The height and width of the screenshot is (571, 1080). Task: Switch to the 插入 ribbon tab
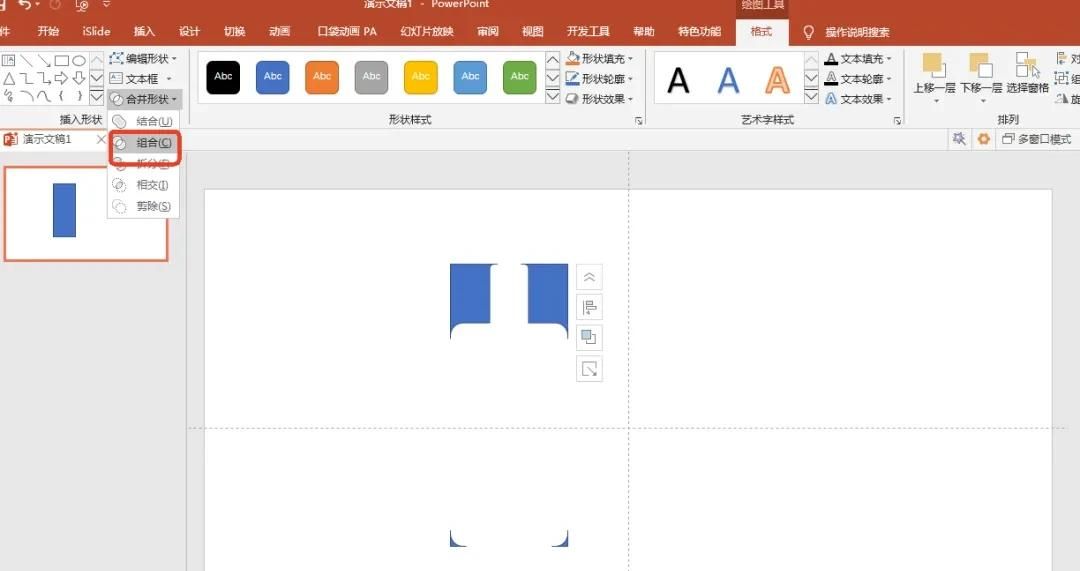click(x=144, y=32)
